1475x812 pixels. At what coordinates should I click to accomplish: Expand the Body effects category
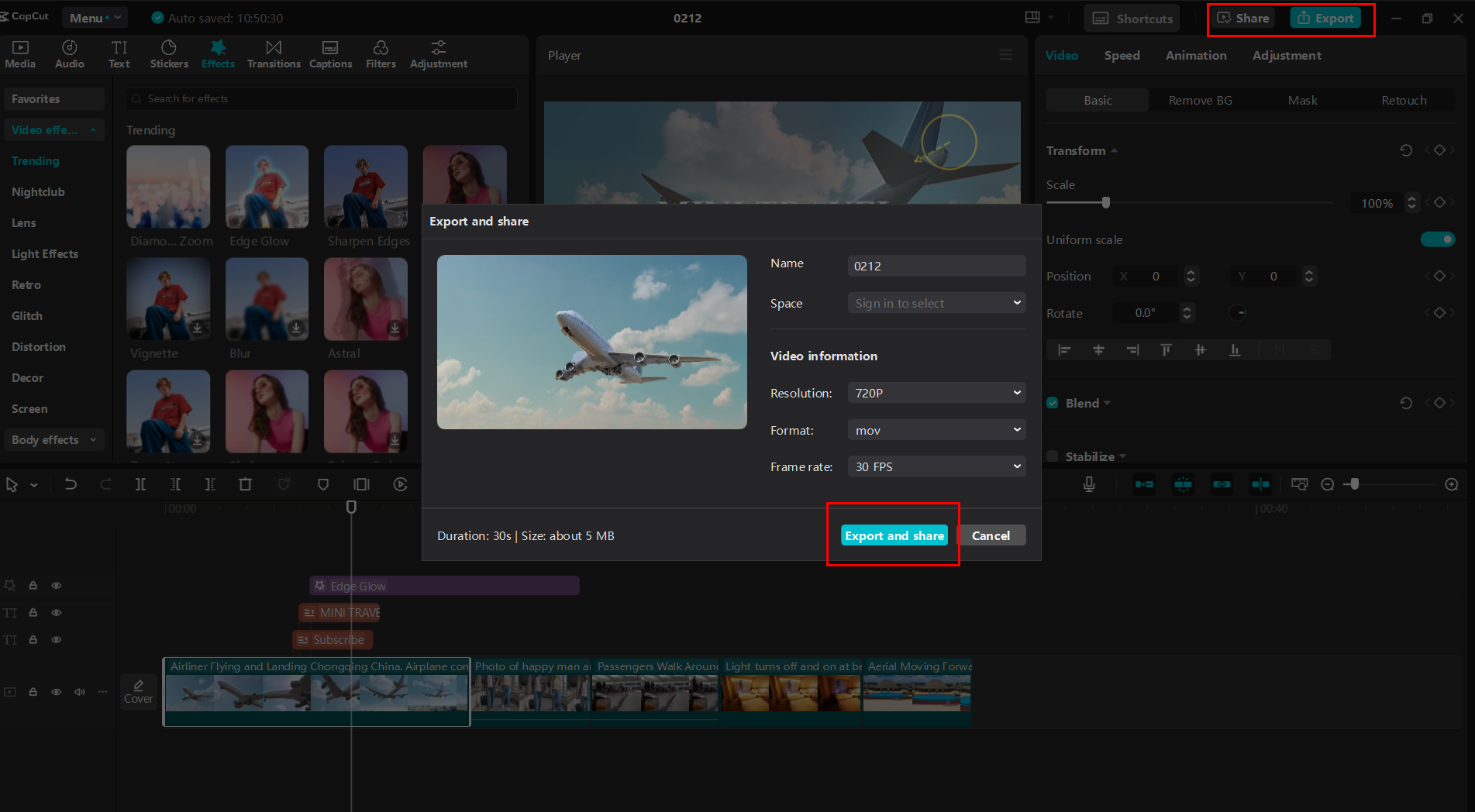[x=53, y=439]
